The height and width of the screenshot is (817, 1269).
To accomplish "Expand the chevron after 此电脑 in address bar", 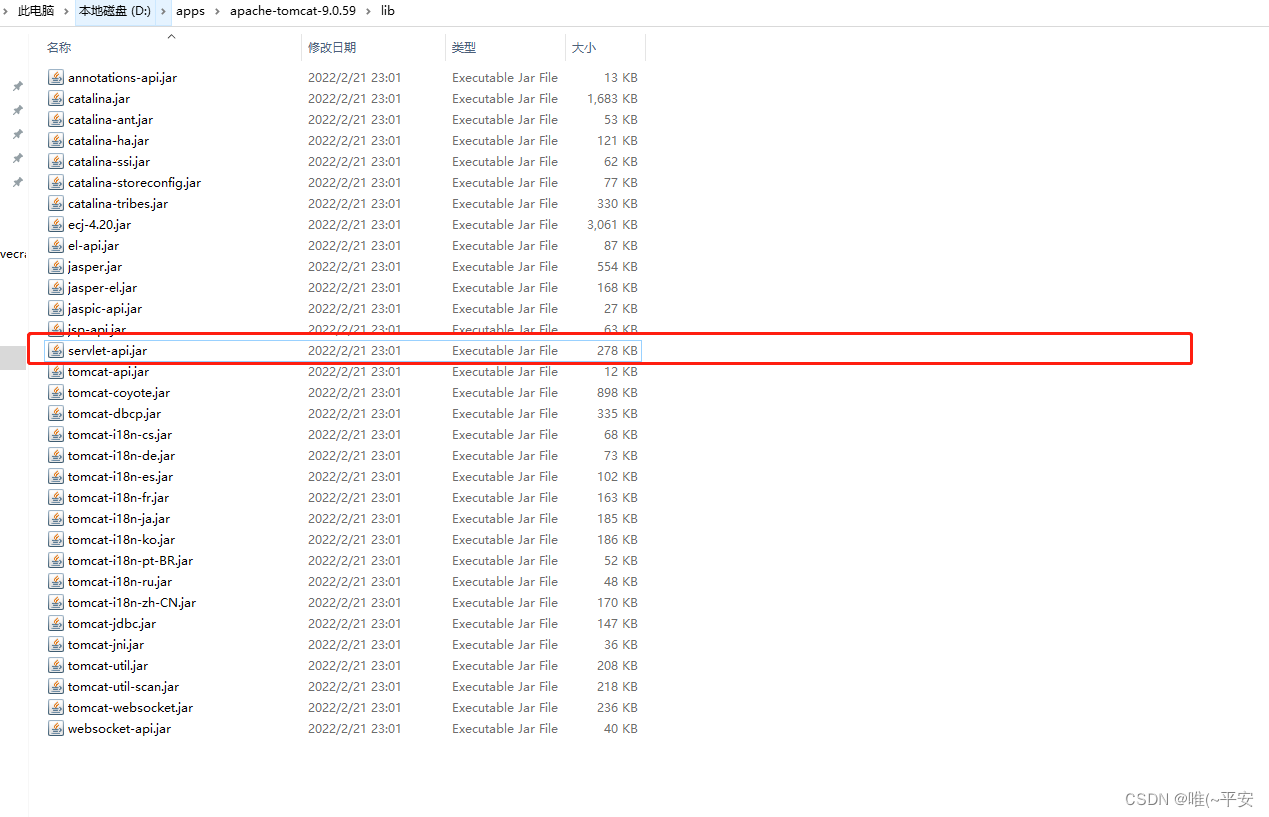I will pos(66,11).
